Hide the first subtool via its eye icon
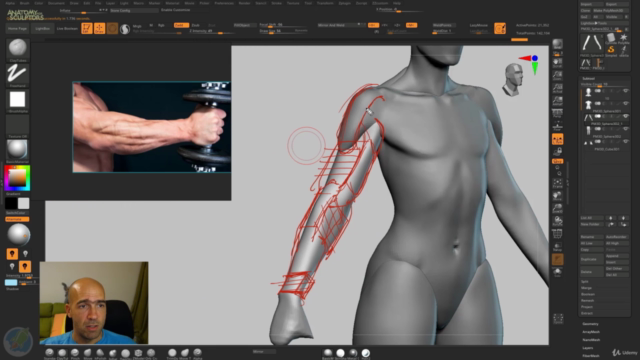This screenshot has height=360, width=640. [625, 91]
